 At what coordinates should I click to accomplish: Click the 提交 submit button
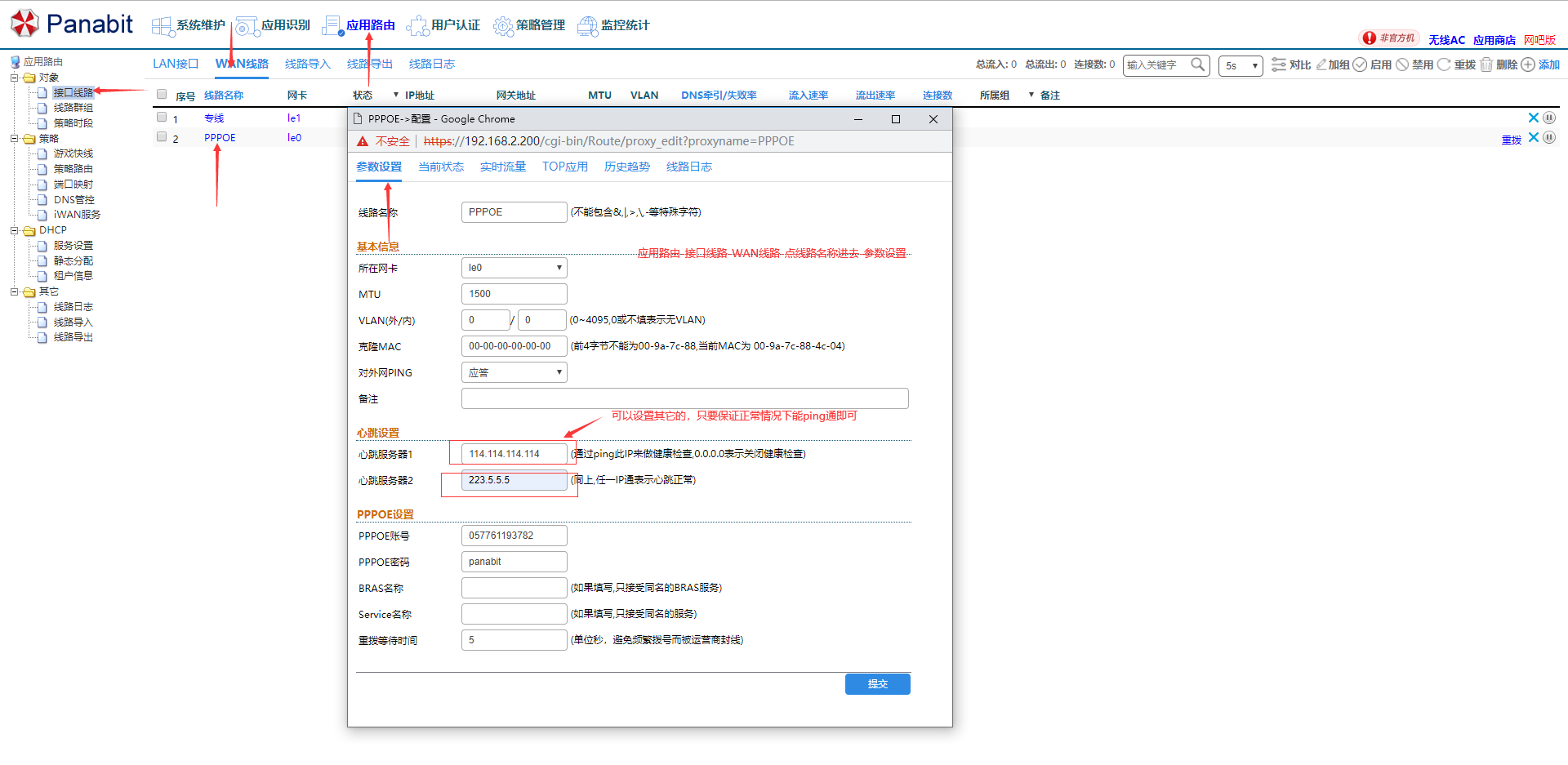coord(878,684)
